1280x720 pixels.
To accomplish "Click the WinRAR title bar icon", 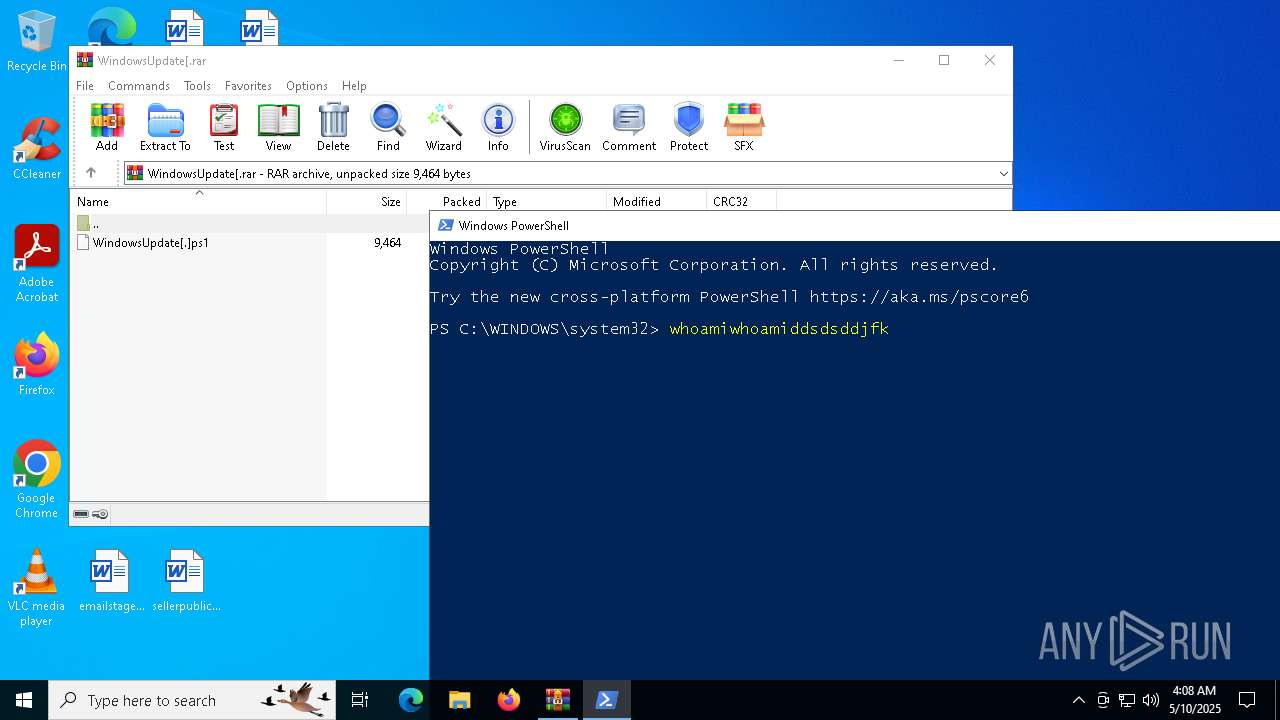I will coord(85,60).
